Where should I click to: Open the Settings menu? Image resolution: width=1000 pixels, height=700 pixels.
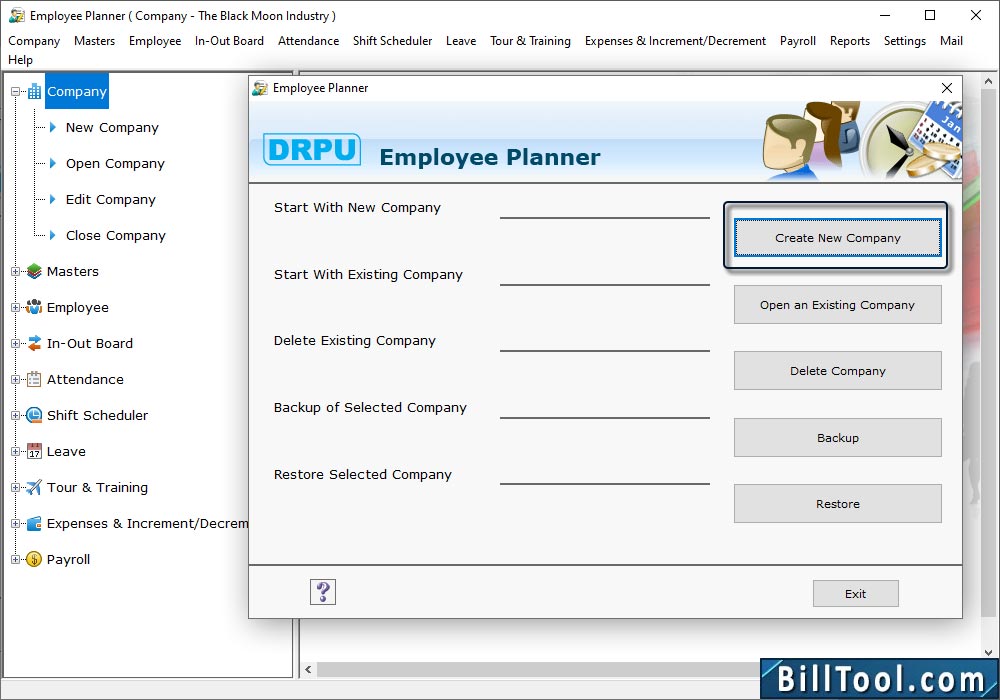coord(904,41)
